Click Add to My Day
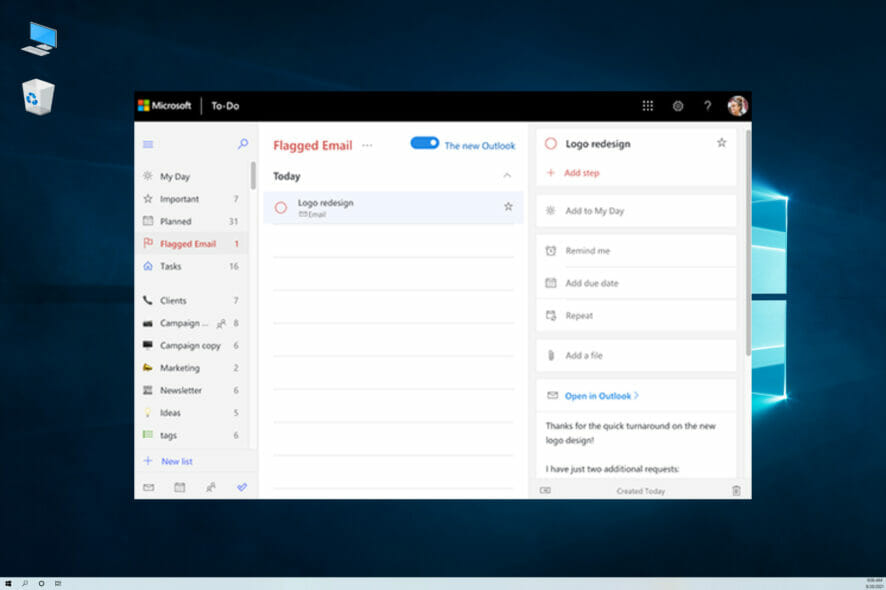Screen dimensions: 886x590 636,211
